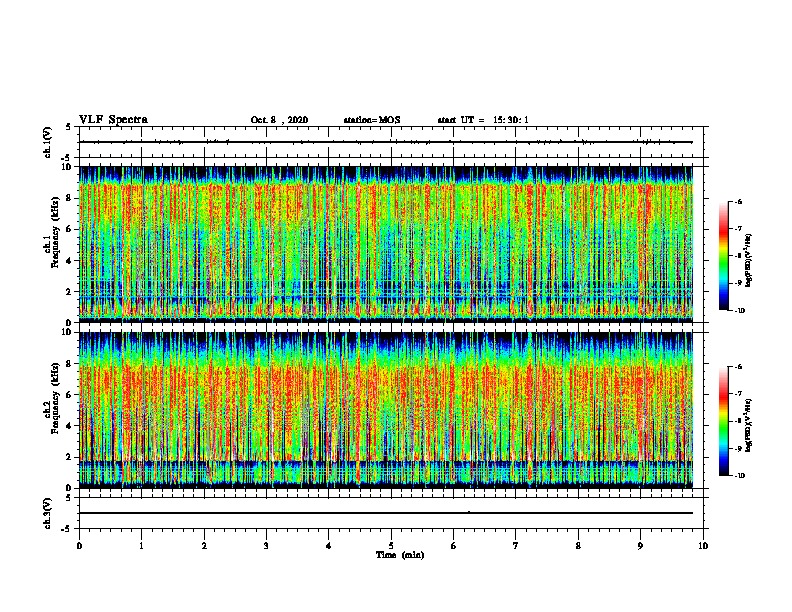792x612 pixels.
Task: Click the ch.2 color bar "-10" value
Action: [x=740, y=476]
